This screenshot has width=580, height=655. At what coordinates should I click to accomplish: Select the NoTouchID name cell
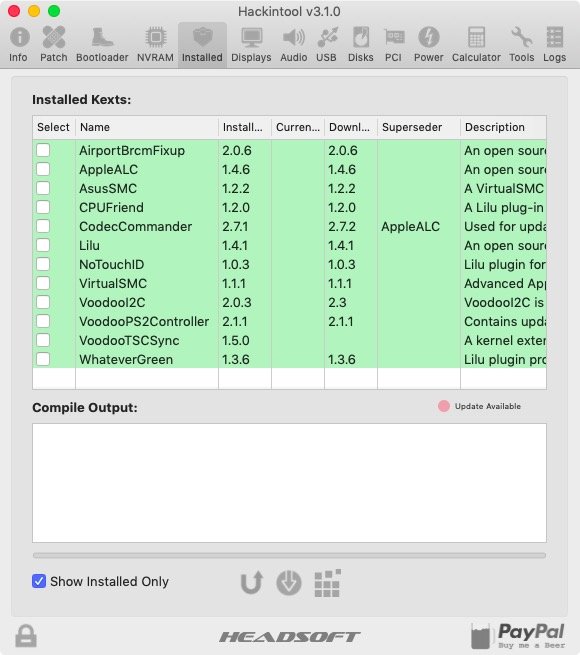point(112,264)
